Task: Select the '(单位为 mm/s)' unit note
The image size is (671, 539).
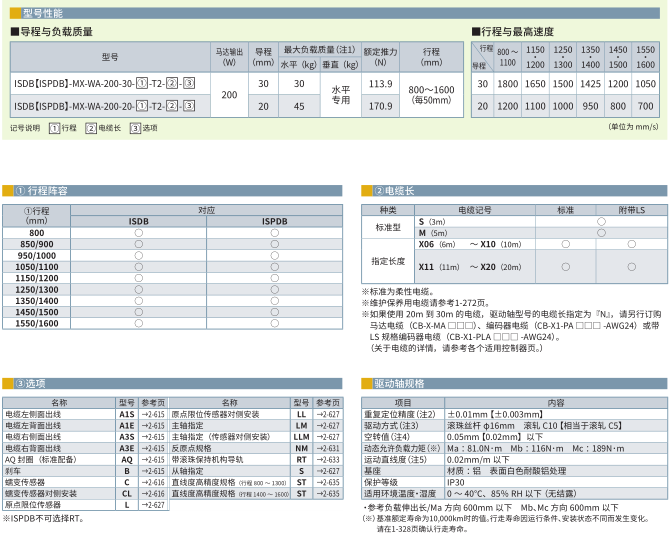Action: coord(633,127)
